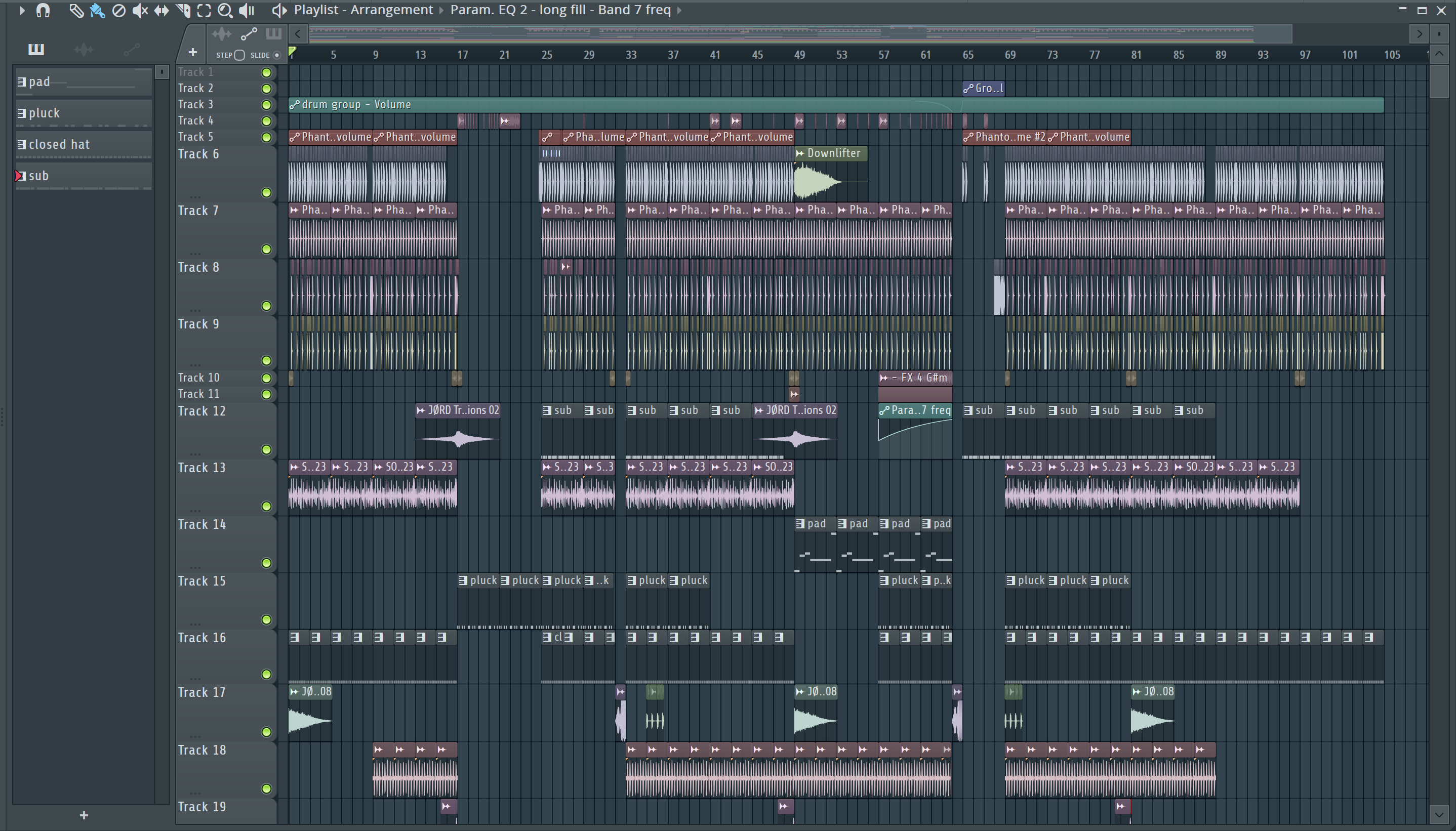Viewport: 1456px width, 831px height.
Task: Select the Slip tool
Action: coord(161,10)
